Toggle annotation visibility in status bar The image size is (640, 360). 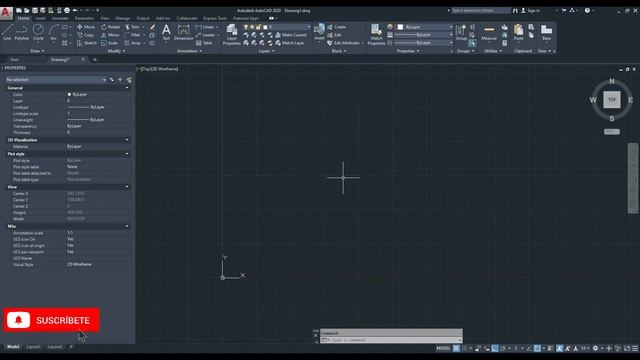[559, 348]
